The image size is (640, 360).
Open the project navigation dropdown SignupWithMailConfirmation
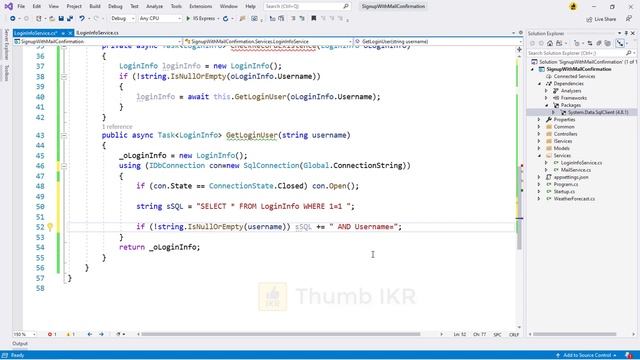98,42
